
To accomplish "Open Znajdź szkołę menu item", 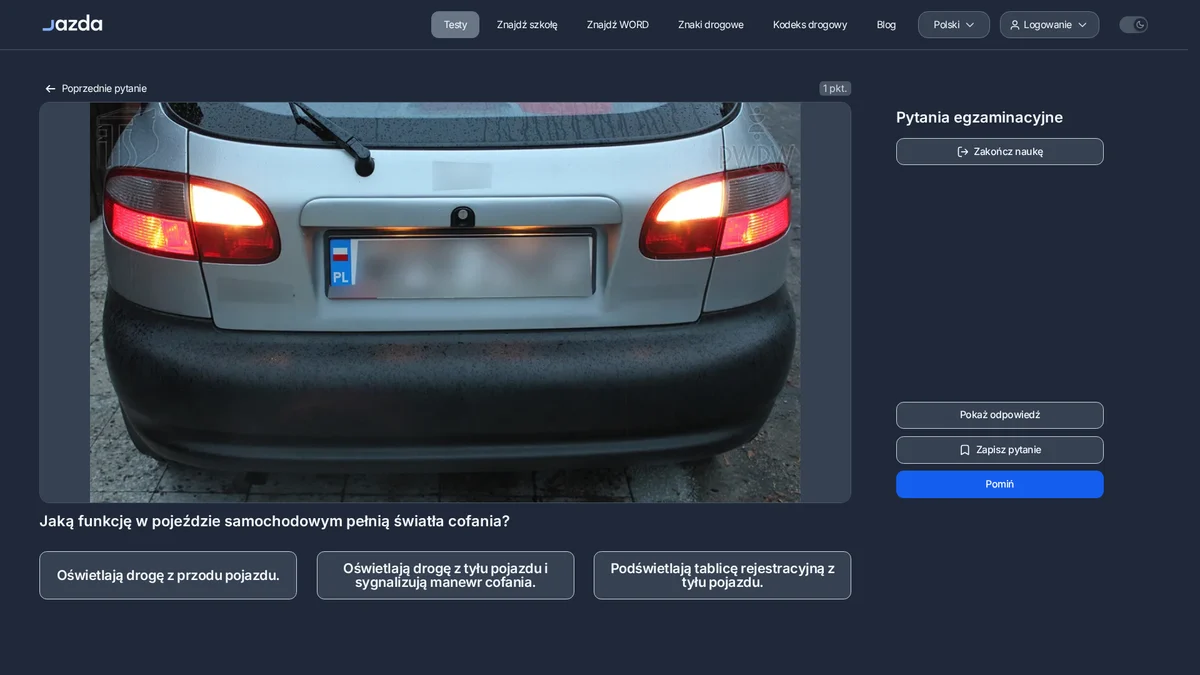I will click(527, 25).
